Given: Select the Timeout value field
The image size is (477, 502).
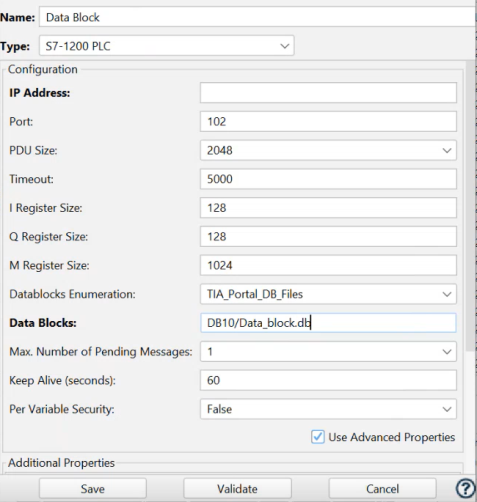Looking at the screenshot, I should pyautogui.click(x=328, y=179).
